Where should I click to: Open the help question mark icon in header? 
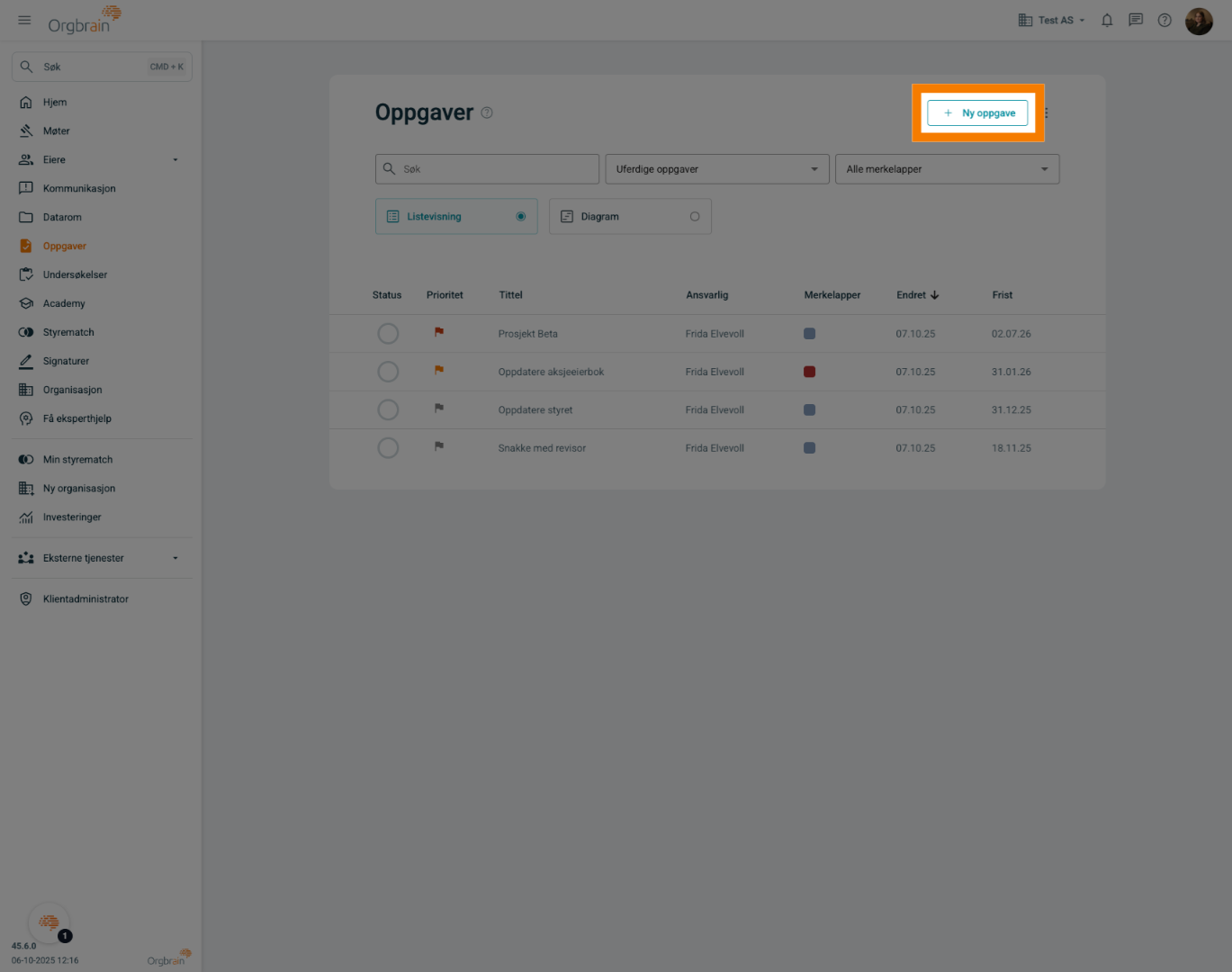click(1165, 20)
